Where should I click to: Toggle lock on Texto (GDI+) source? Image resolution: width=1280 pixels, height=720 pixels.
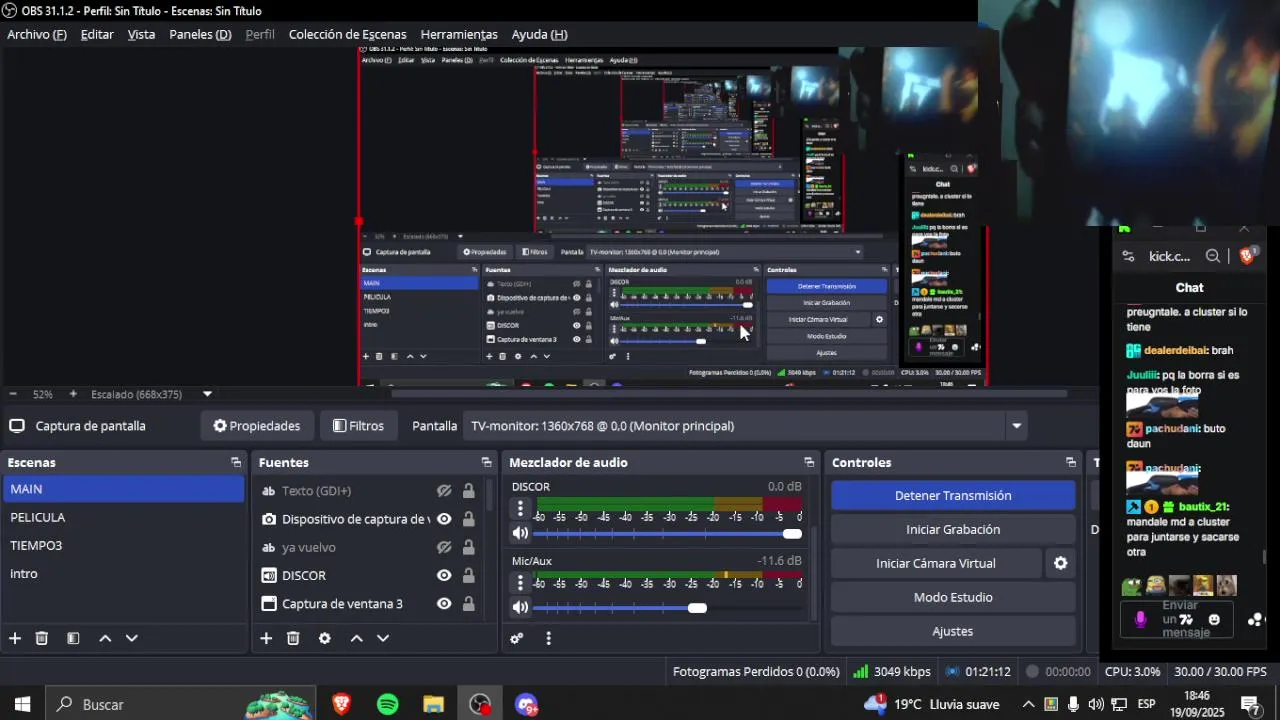[x=468, y=491]
